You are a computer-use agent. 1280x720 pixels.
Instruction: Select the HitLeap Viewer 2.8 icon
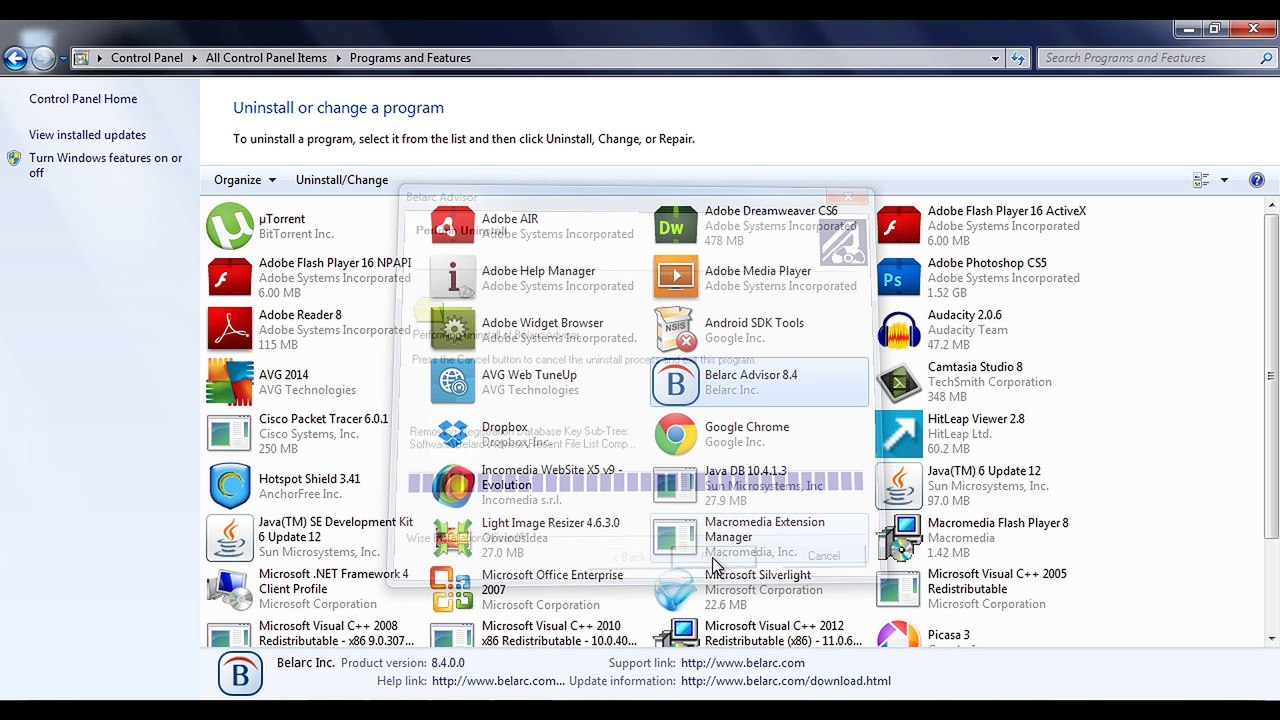point(898,434)
